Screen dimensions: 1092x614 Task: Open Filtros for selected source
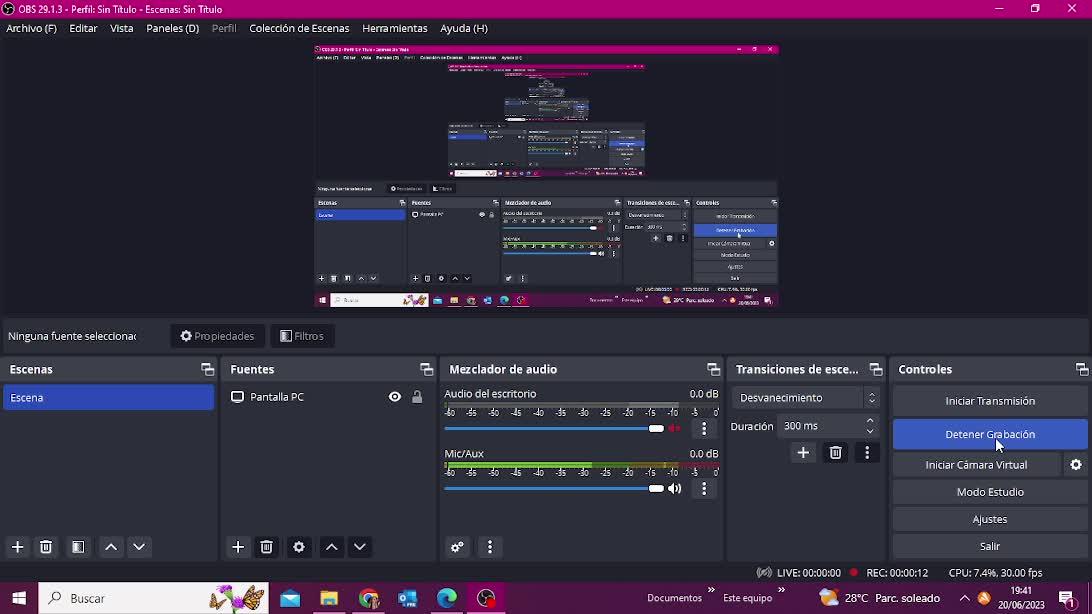(302, 336)
